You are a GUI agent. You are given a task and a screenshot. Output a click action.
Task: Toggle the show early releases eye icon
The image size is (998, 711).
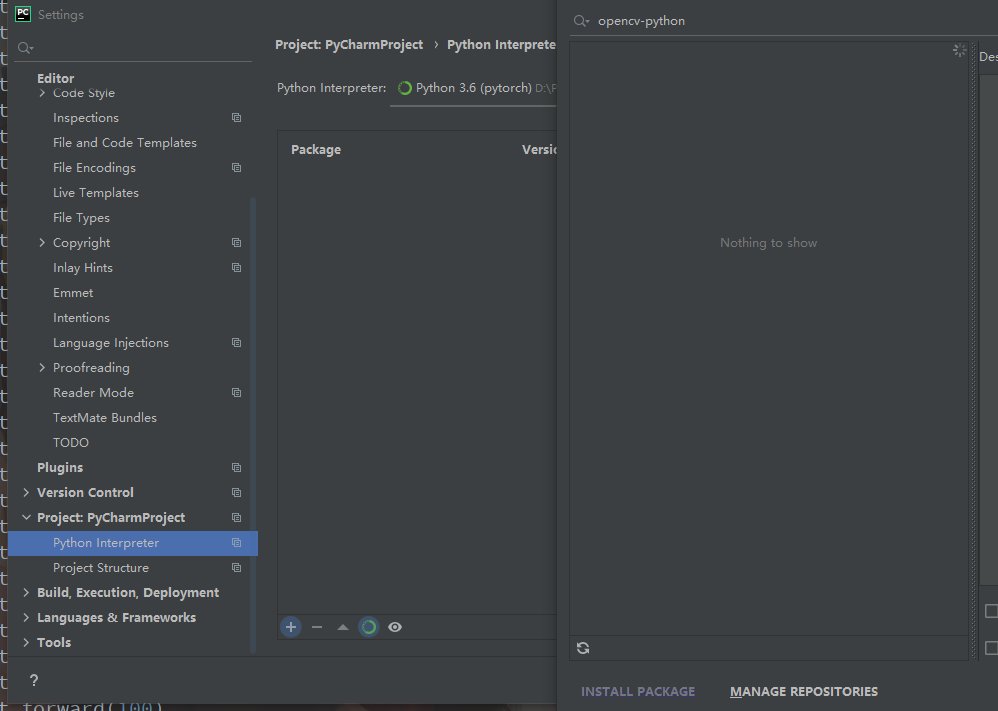tap(395, 627)
